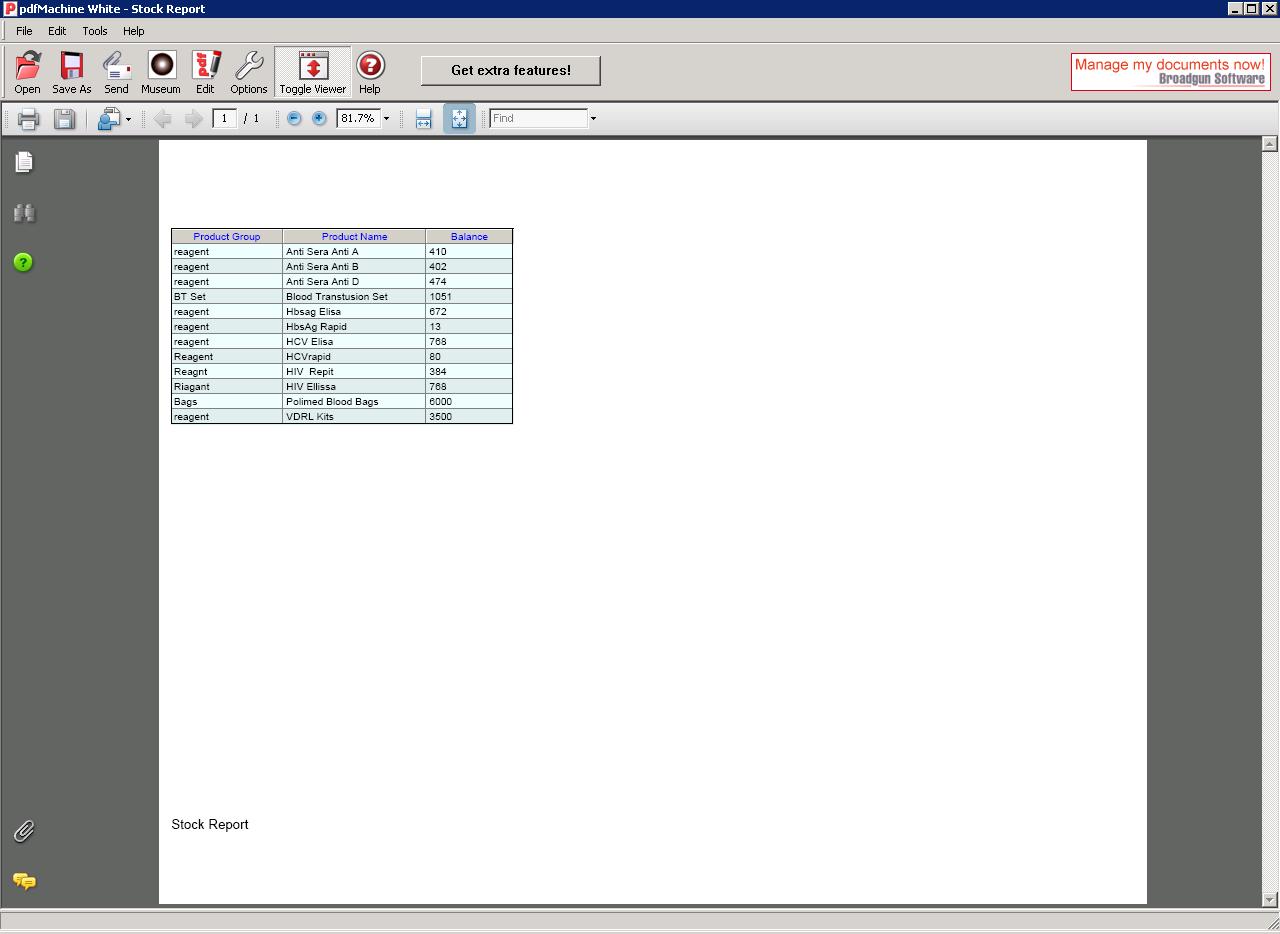Click the Stock Report footer text
Image resolution: width=1280 pixels, height=934 pixels.
tap(210, 825)
